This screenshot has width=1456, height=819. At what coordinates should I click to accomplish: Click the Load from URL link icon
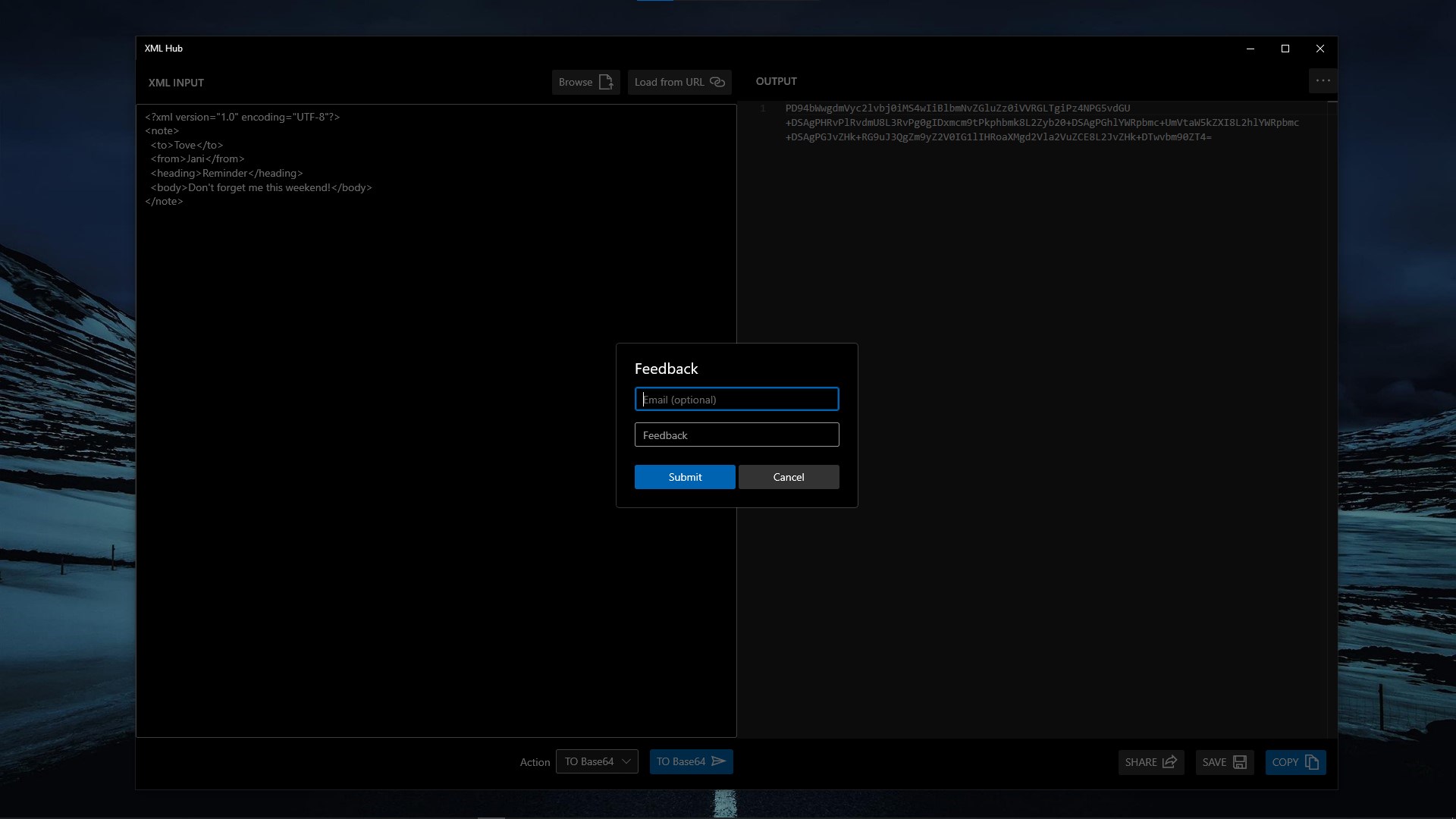click(x=717, y=82)
